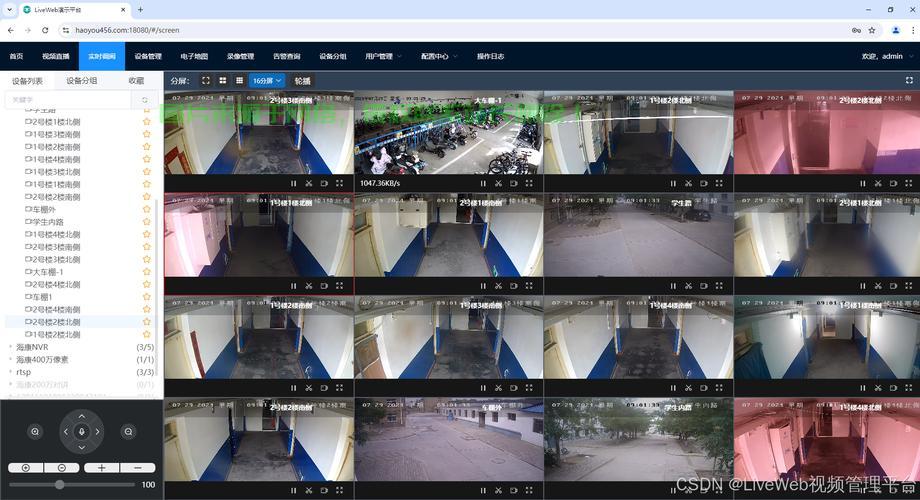Favorite the 大车棚-1 camera star
920x500 pixels.
pos(147,272)
